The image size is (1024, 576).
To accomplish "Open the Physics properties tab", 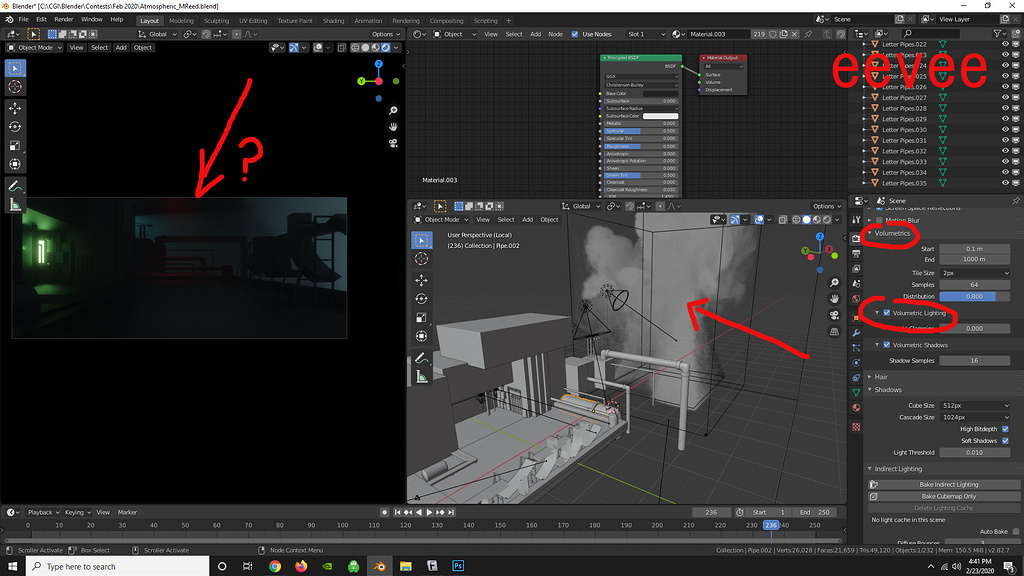I will point(856,362).
